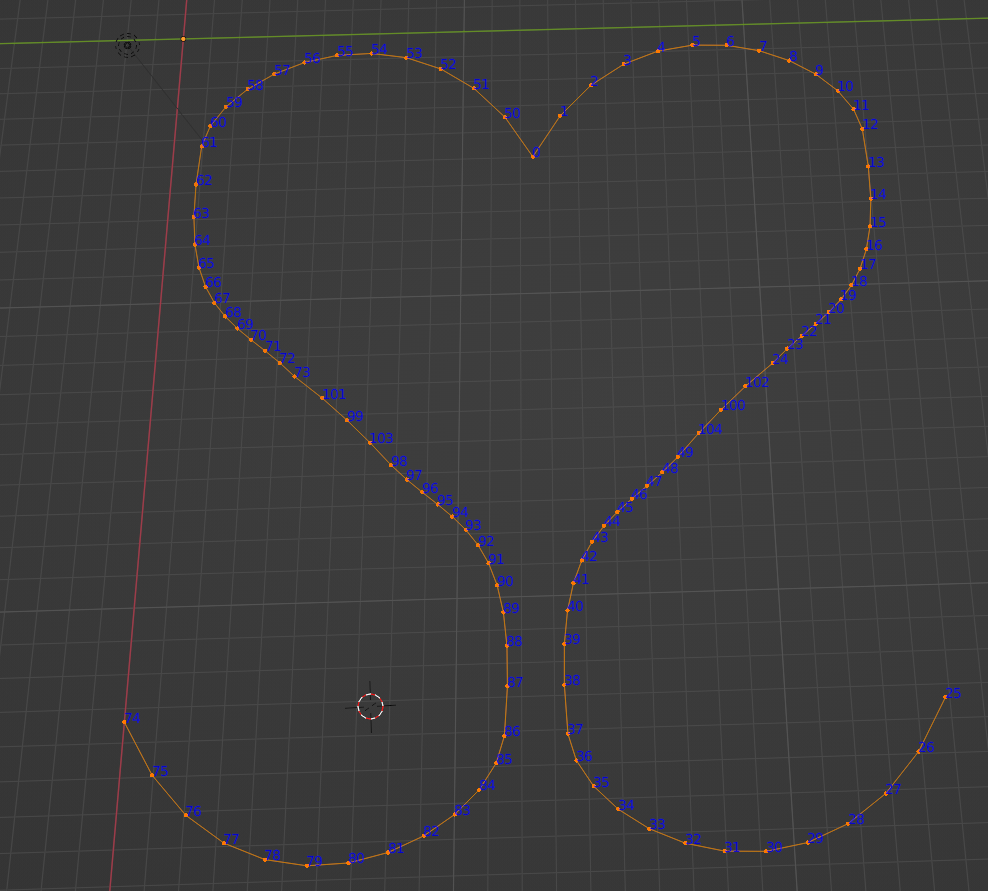The image size is (988, 891).
Task: Select the vertex labeled "99"
Action: coord(347,420)
